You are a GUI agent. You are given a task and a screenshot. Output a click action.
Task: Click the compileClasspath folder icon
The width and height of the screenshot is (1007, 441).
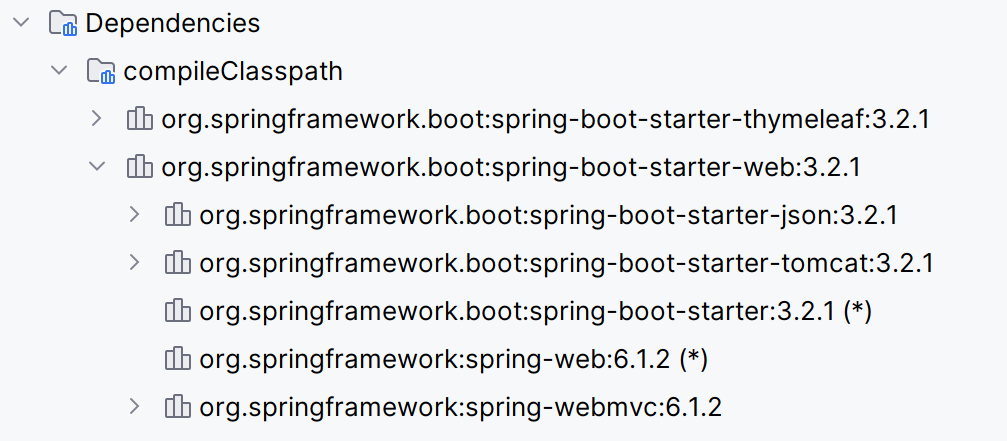[x=101, y=71]
